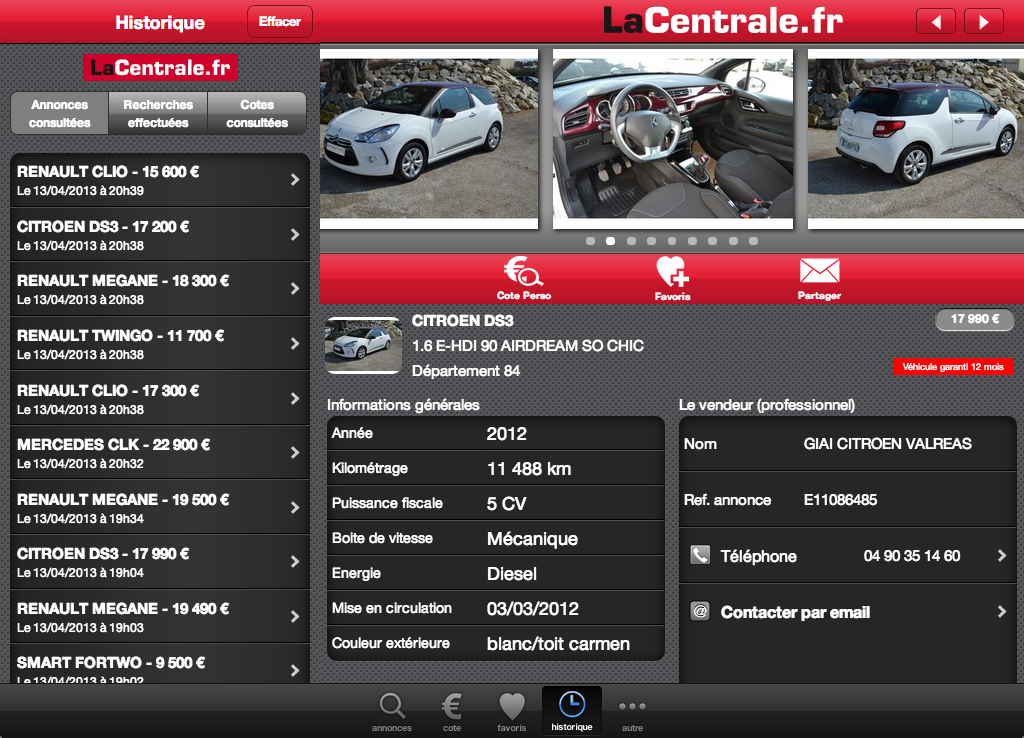Click the small DS3 listing thumbnail

(363, 345)
